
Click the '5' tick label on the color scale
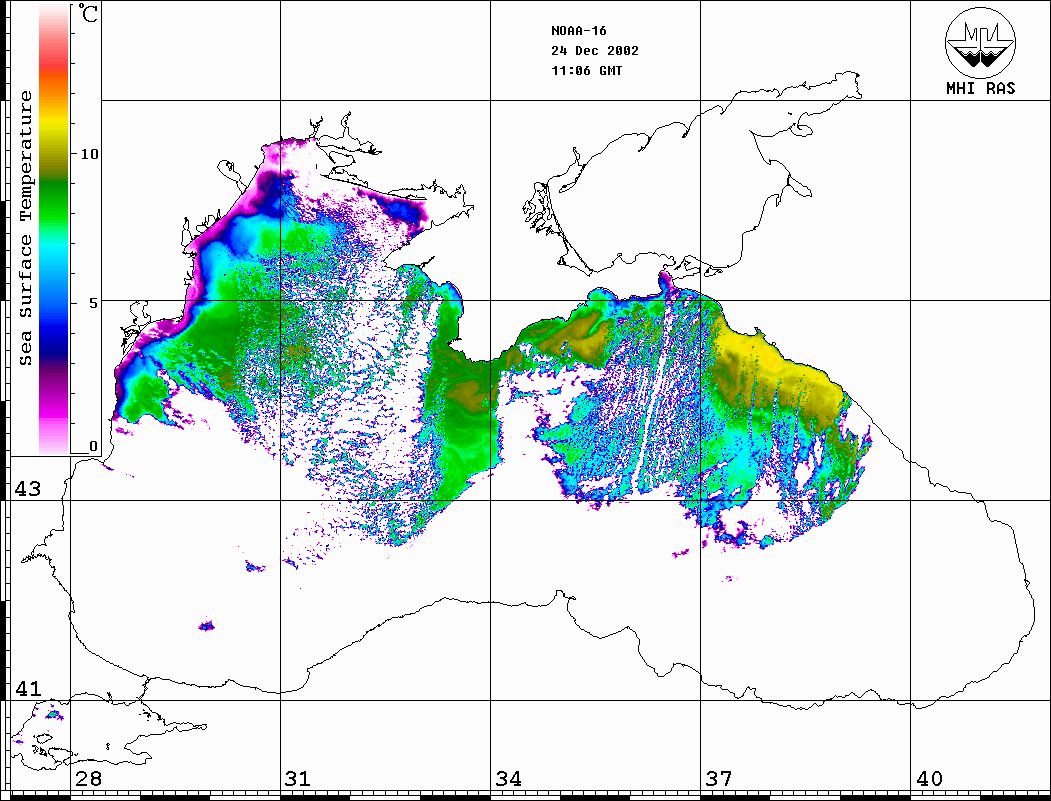pyautogui.click(x=94, y=303)
